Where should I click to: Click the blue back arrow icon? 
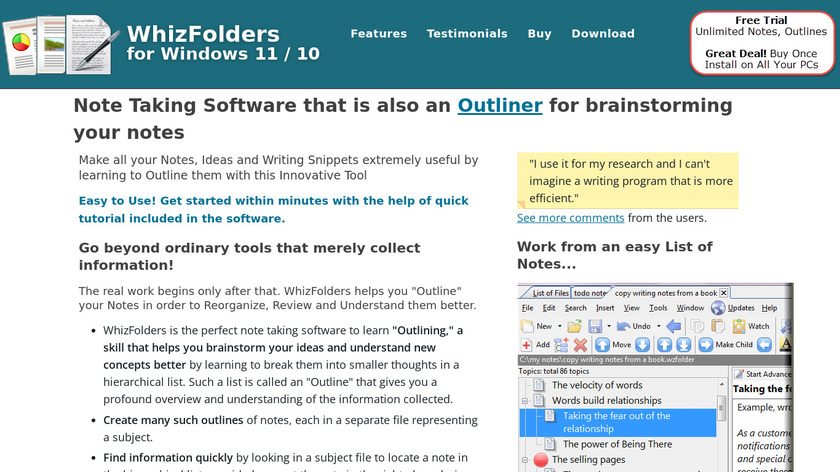point(673,326)
